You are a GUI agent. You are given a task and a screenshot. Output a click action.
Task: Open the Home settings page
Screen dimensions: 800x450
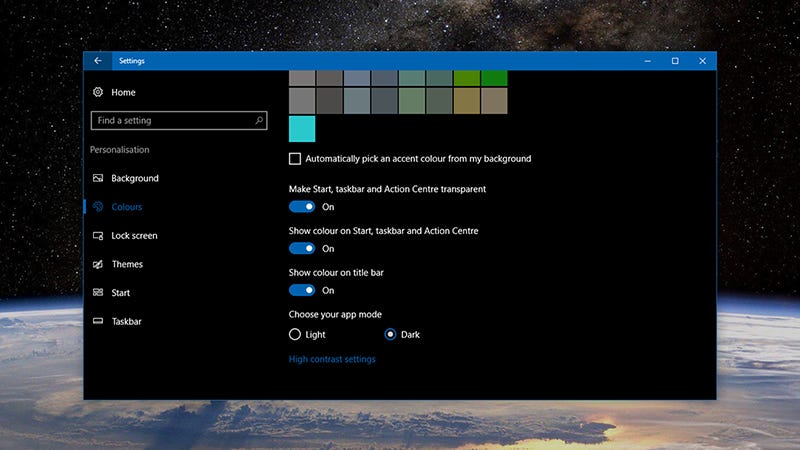123,92
